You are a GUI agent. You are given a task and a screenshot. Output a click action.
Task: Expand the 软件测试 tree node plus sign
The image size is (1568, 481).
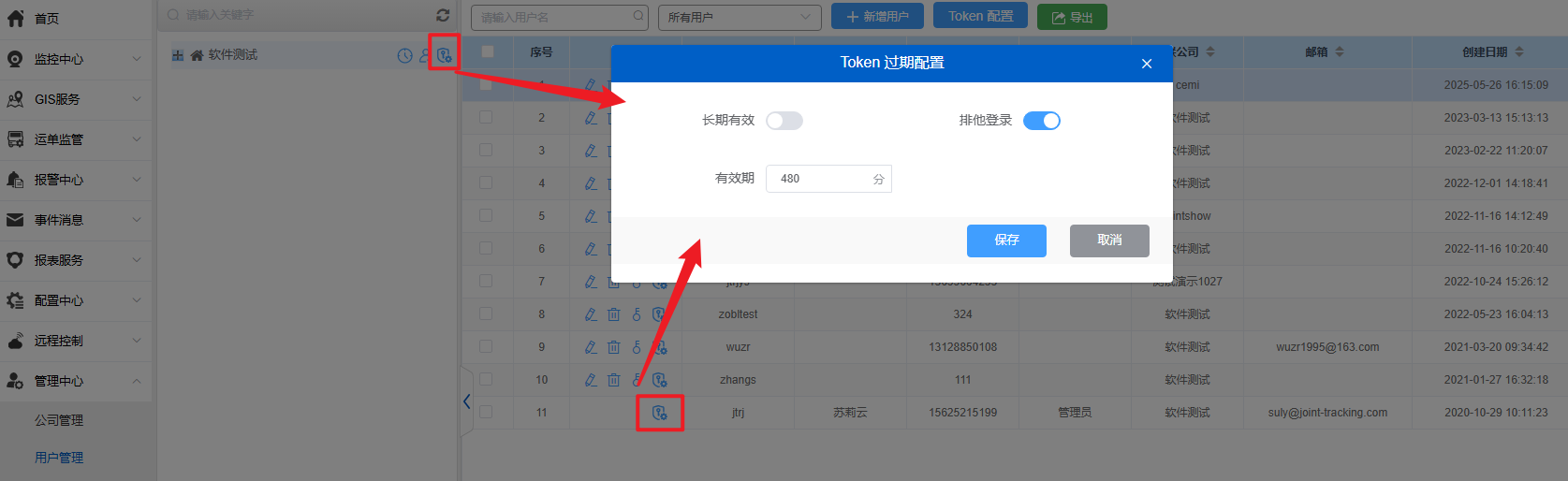(178, 55)
